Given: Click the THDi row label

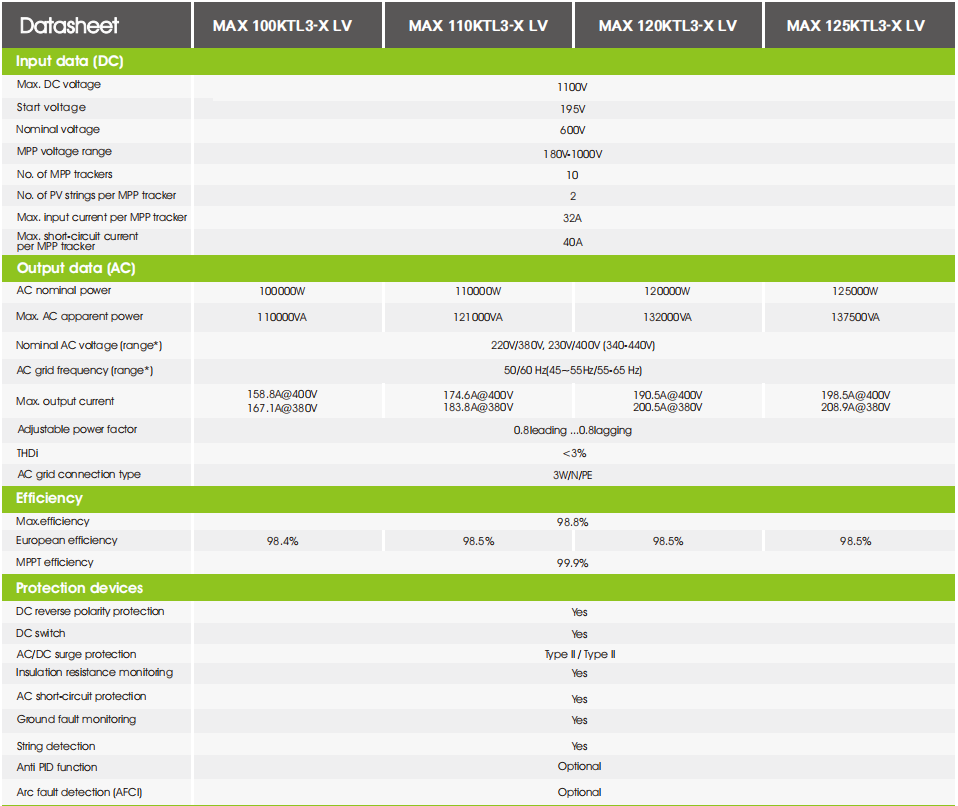Looking at the screenshot, I should click(27, 453).
